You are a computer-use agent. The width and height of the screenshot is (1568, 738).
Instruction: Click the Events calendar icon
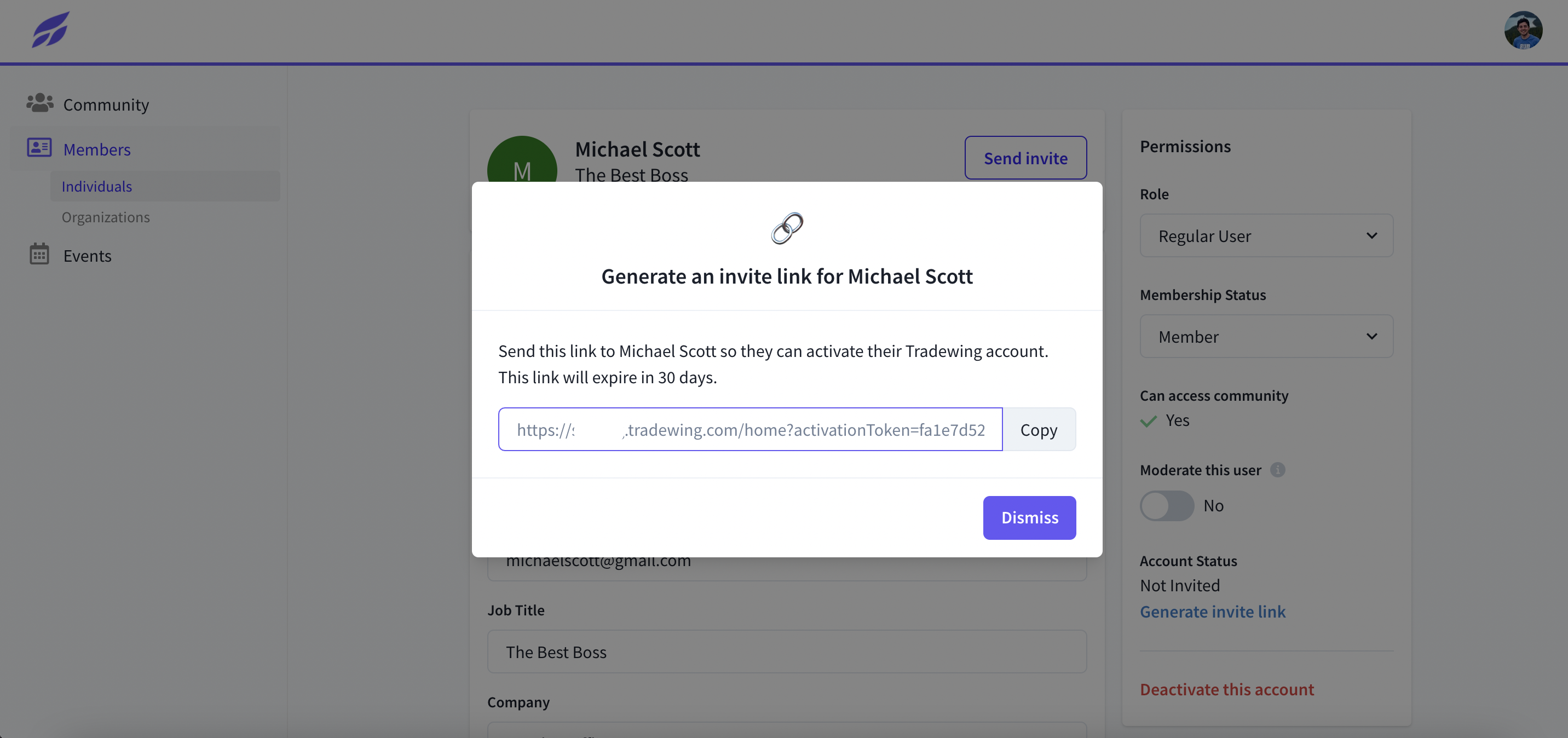[39, 254]
